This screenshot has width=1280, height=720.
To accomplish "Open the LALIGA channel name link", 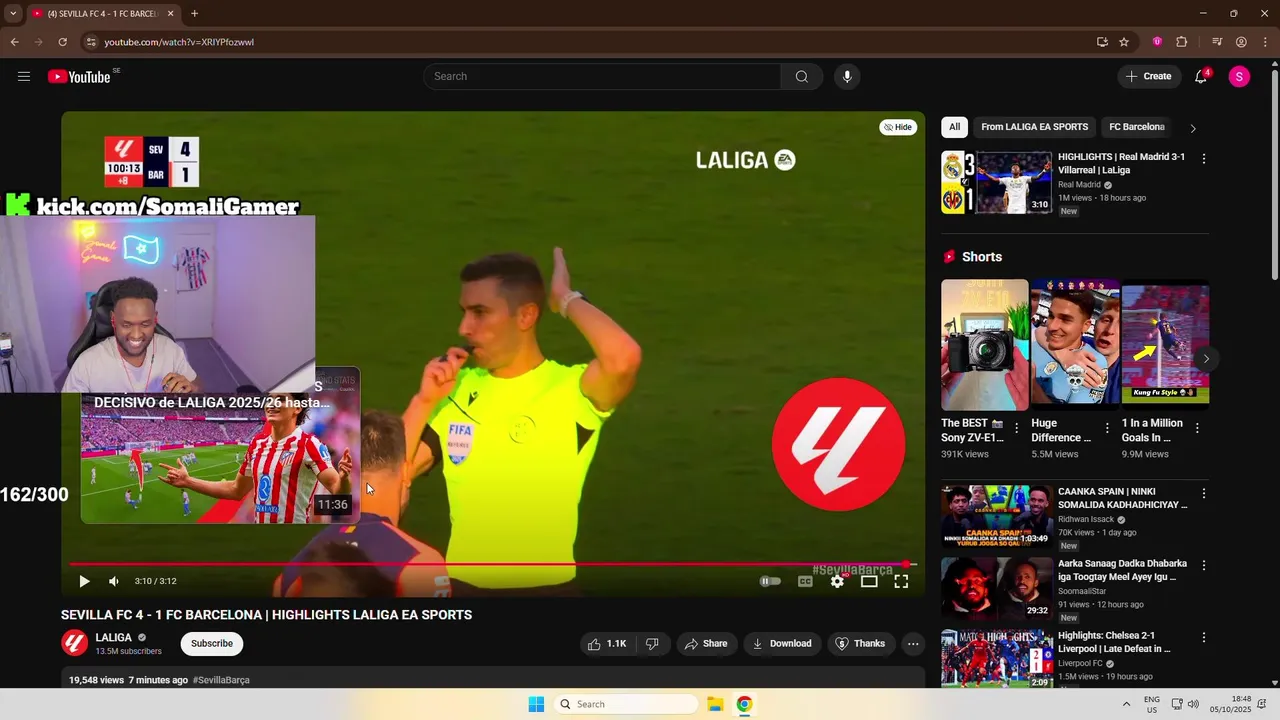I will click(x=114, y=637).
